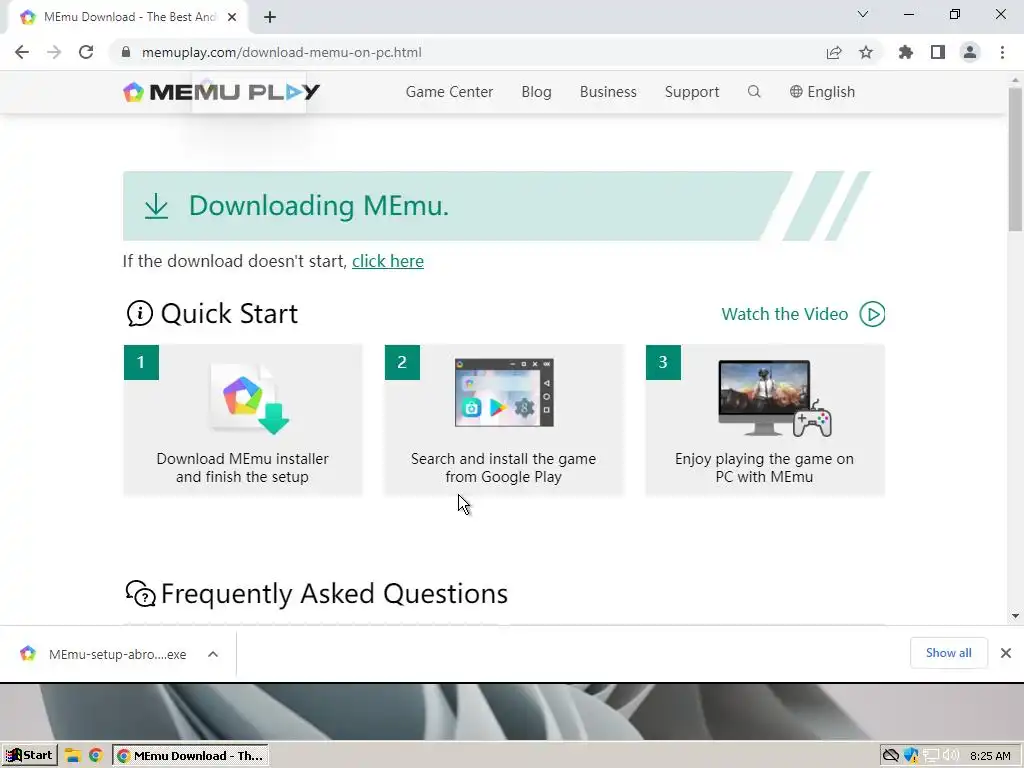Close the downloads bar
Screen dimensions: 1024x768
1006,653
